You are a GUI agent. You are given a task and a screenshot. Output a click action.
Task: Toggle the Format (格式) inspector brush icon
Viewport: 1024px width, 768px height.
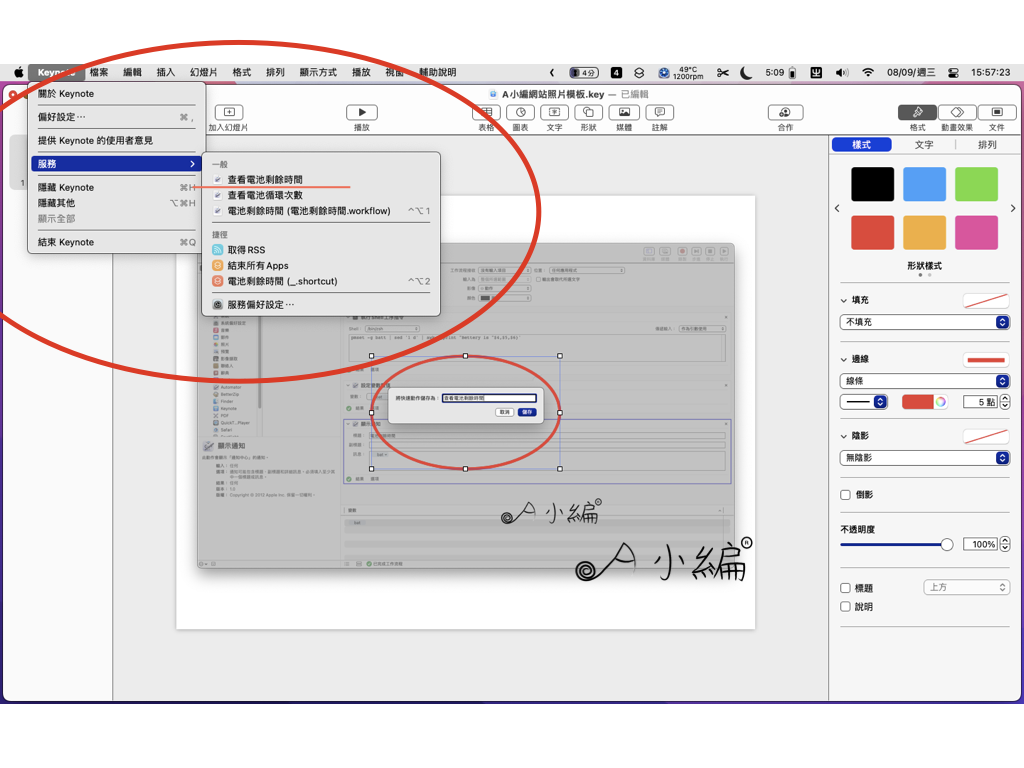tap(918, 112)
